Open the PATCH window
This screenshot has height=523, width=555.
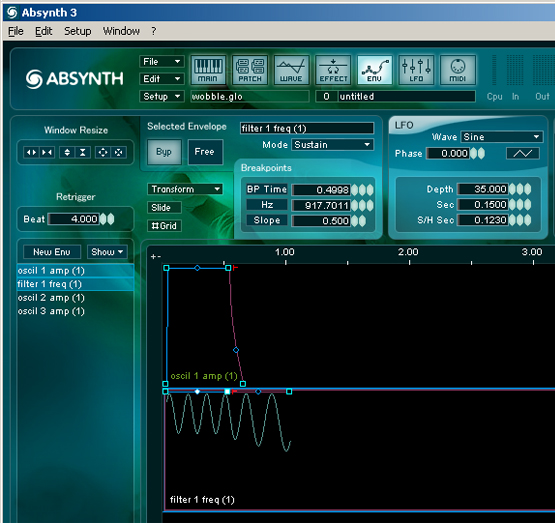250,70
